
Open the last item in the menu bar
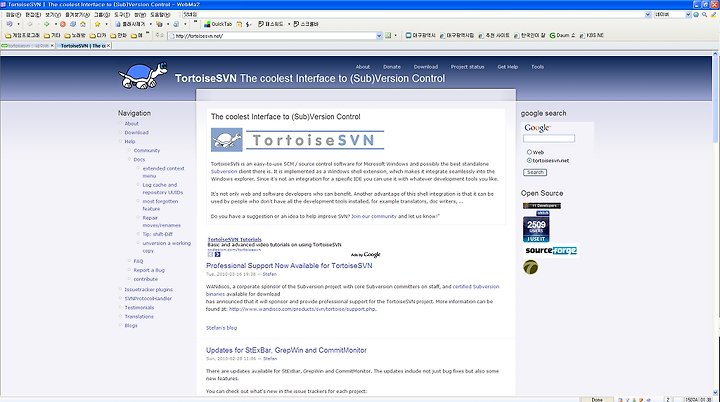tap(160, 15)
